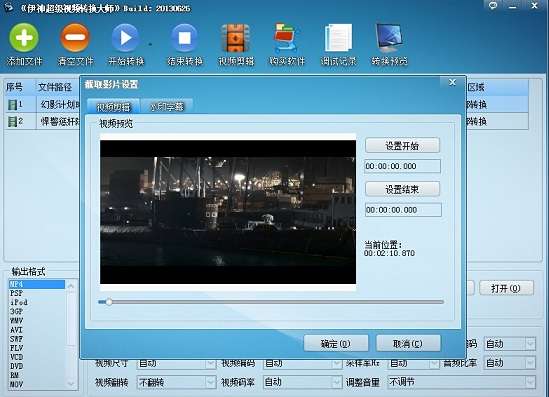The image size is (549, 397).
Task: Open the 调整音量 不调节 dropdown
Action: pos(462,382)
